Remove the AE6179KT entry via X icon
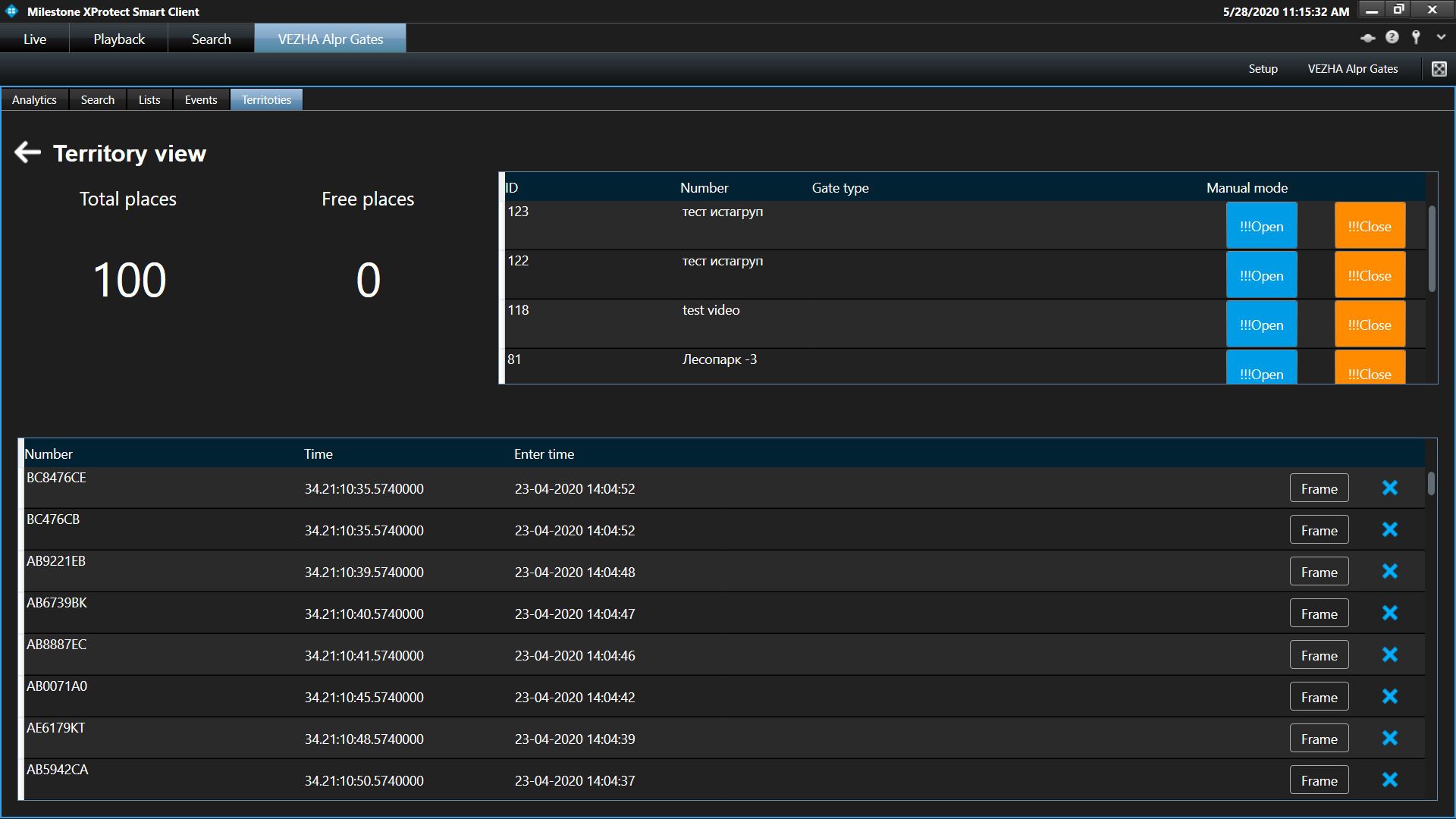The image size is (1456, 819). coord(1389,738)
